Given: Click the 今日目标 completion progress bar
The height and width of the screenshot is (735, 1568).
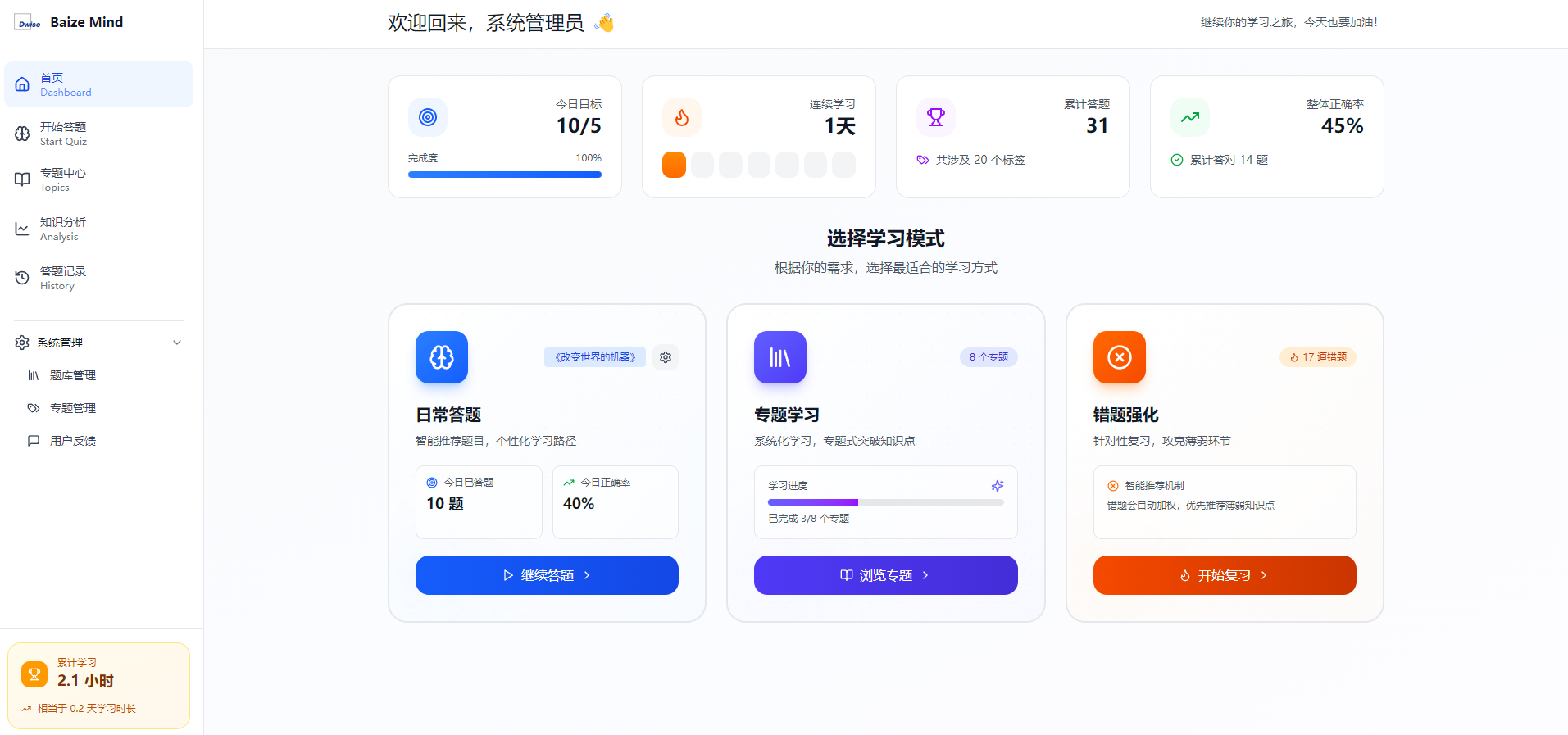Looking at the screenshot, I should (x=504, y=175).
